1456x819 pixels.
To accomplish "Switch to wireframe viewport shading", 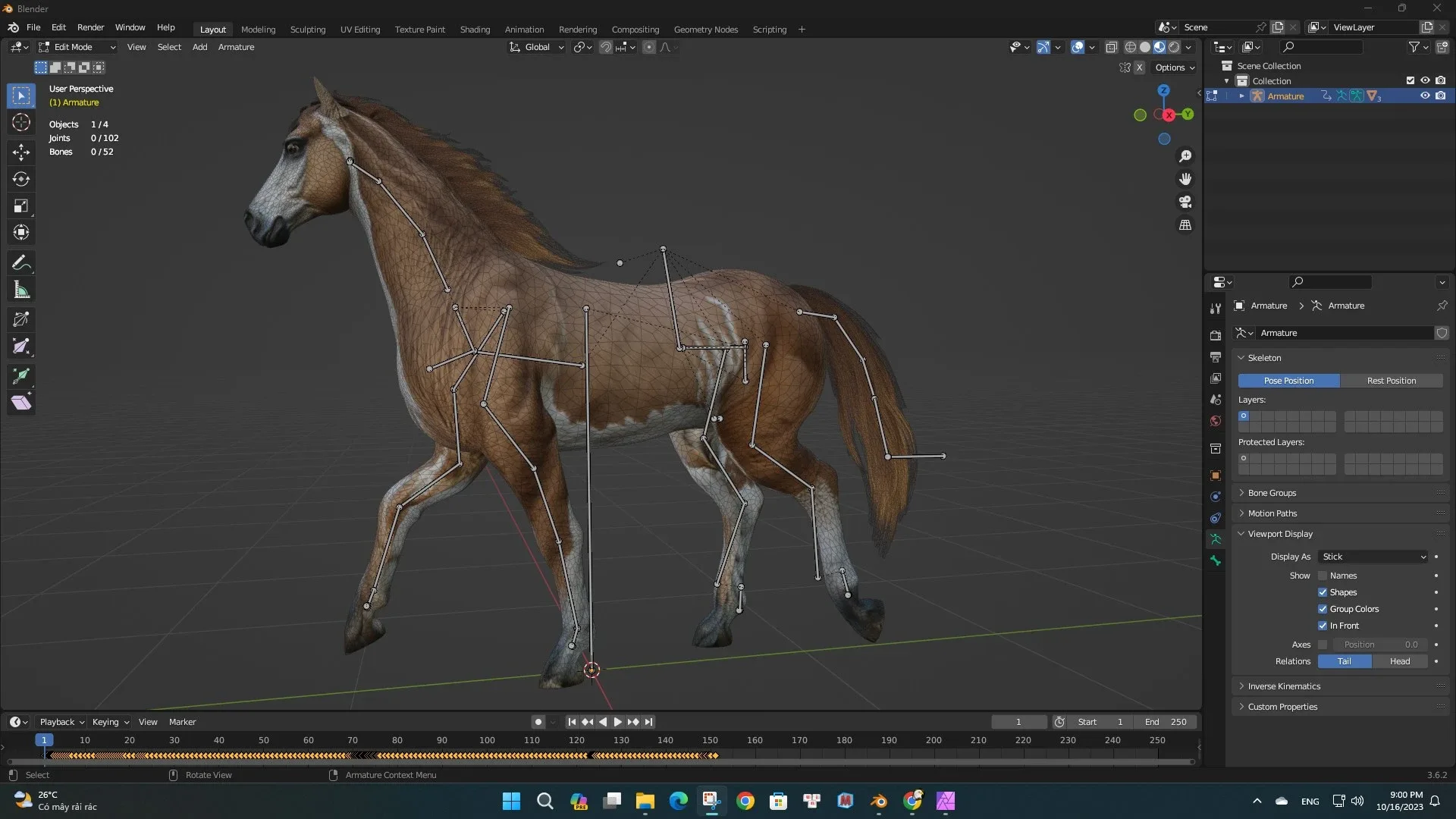I will (x=1130, y=47).
